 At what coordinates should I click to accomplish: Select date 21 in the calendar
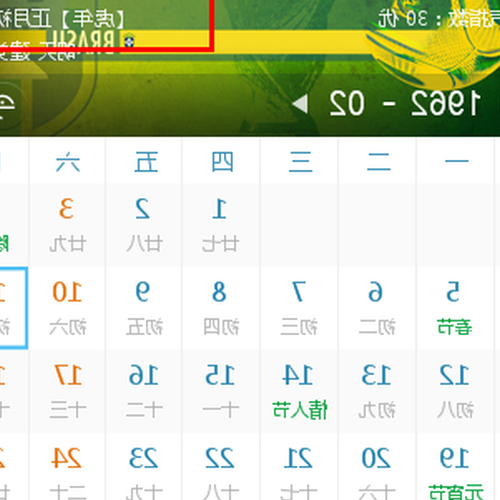[299, 467]
